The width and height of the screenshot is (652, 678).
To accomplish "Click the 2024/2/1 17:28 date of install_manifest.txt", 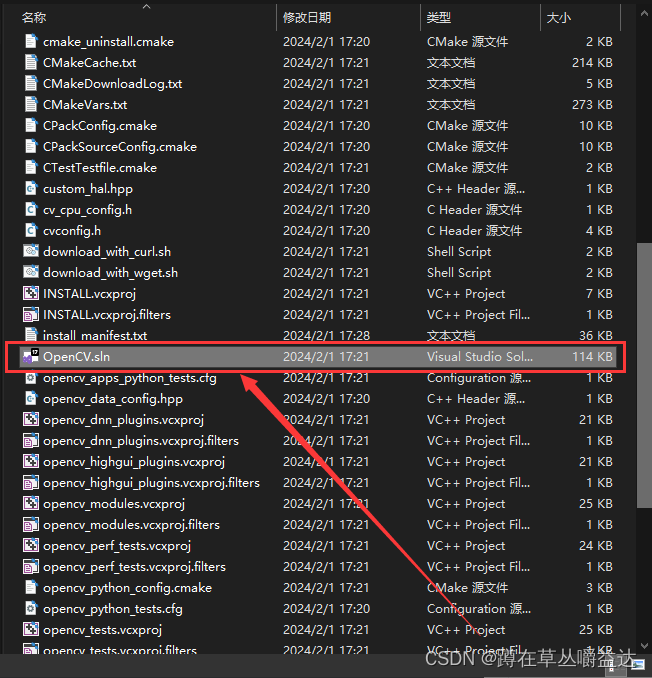I will [326, 336].
